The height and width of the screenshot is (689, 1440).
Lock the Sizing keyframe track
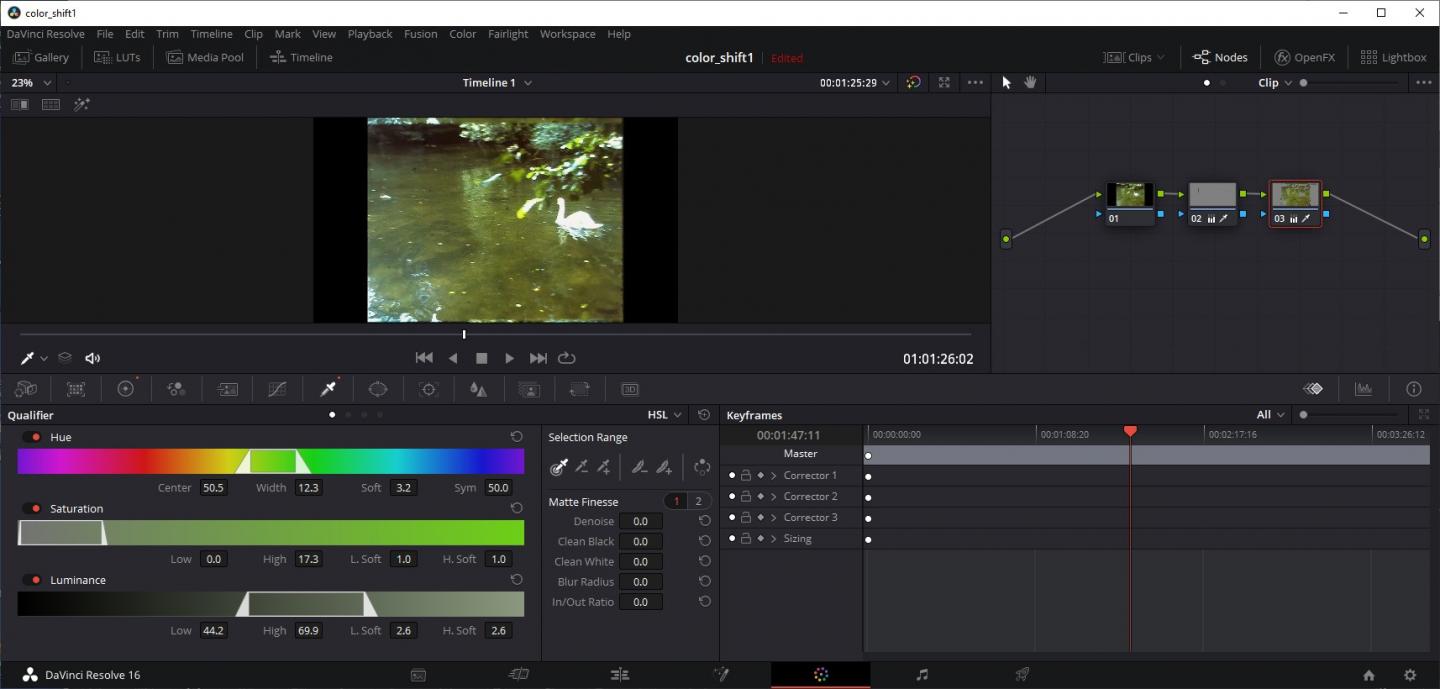pos(746,538)
